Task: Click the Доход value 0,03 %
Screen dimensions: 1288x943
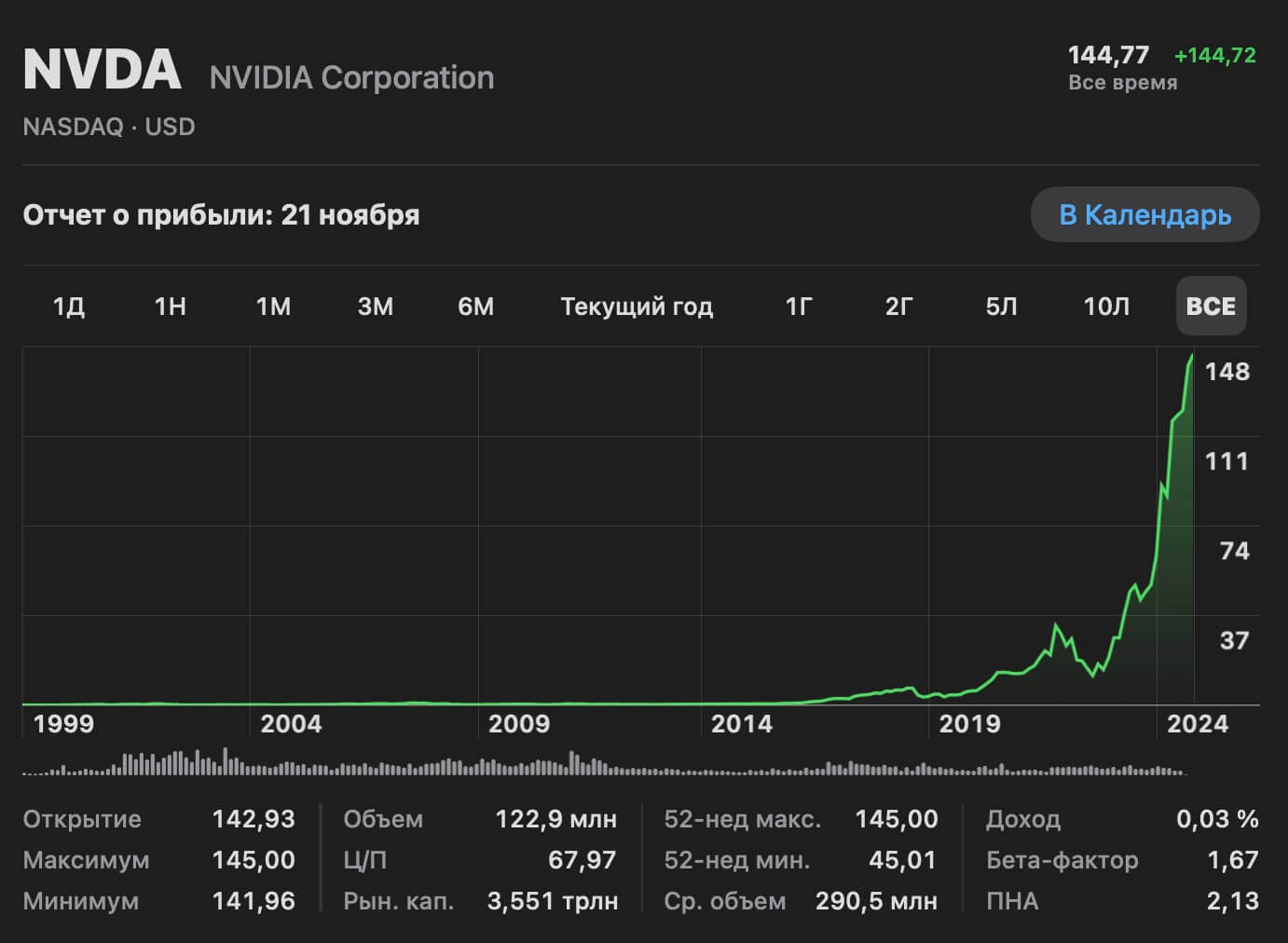Action: tap(1217, 819)
